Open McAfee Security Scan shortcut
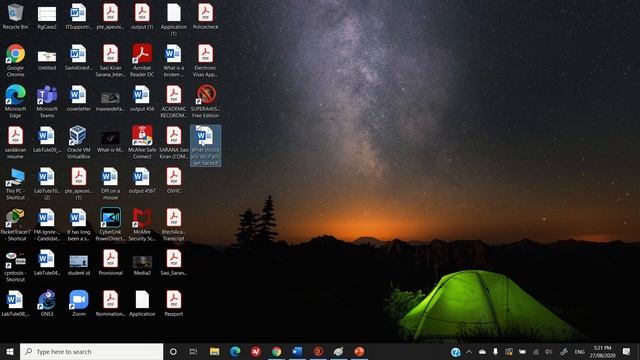 coord(142,224)
